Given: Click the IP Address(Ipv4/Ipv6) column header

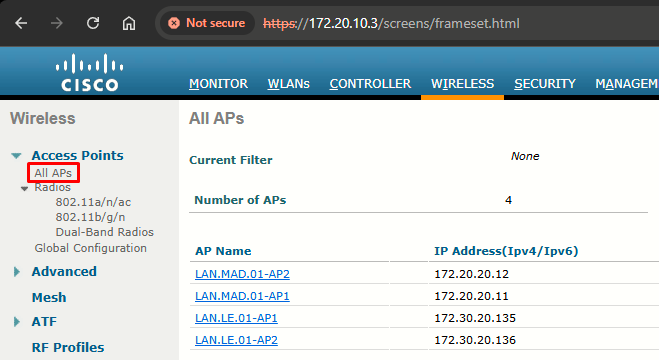Looking at the screenshot, I should [506, 251].
